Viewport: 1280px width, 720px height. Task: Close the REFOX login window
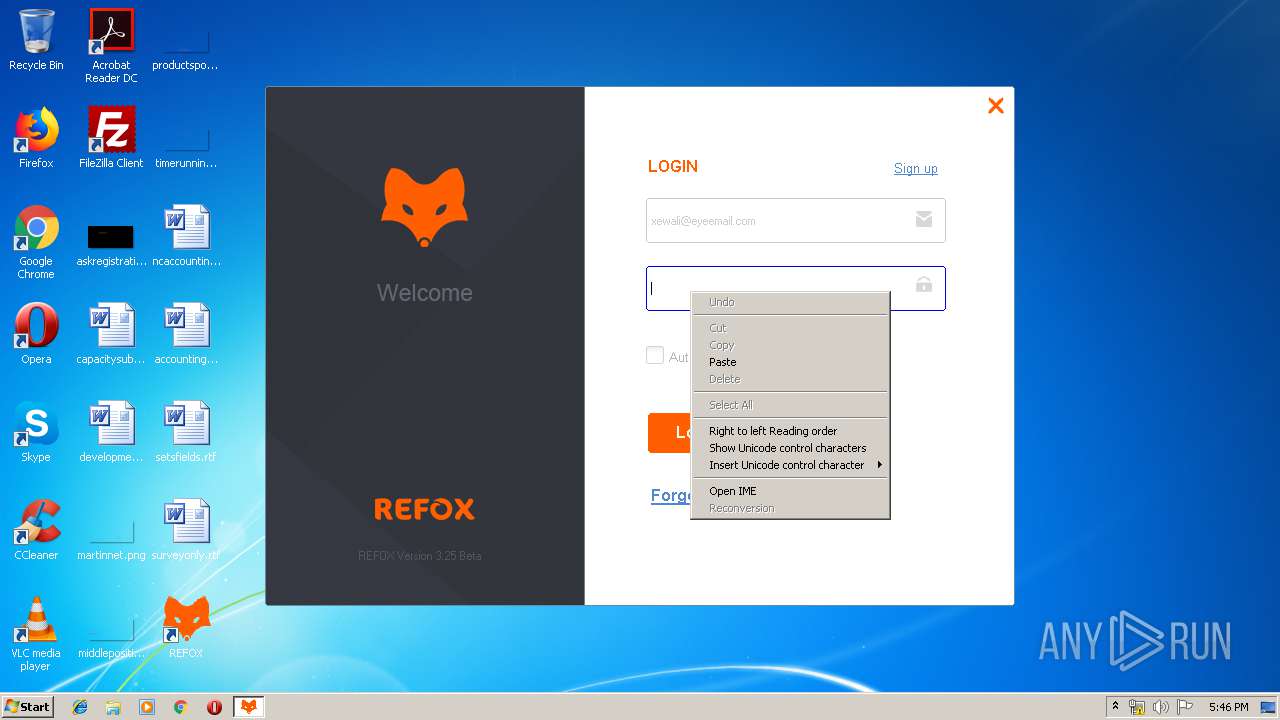(x=995, y=105)
